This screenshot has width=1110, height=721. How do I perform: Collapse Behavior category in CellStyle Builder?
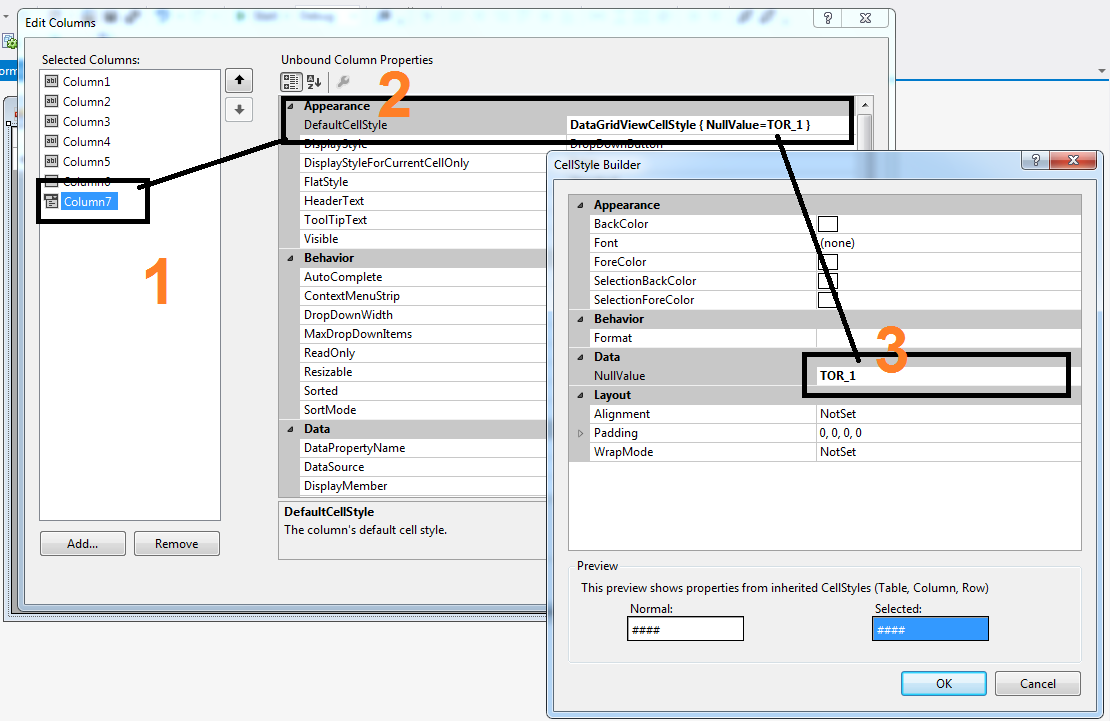tap(580, 319)
